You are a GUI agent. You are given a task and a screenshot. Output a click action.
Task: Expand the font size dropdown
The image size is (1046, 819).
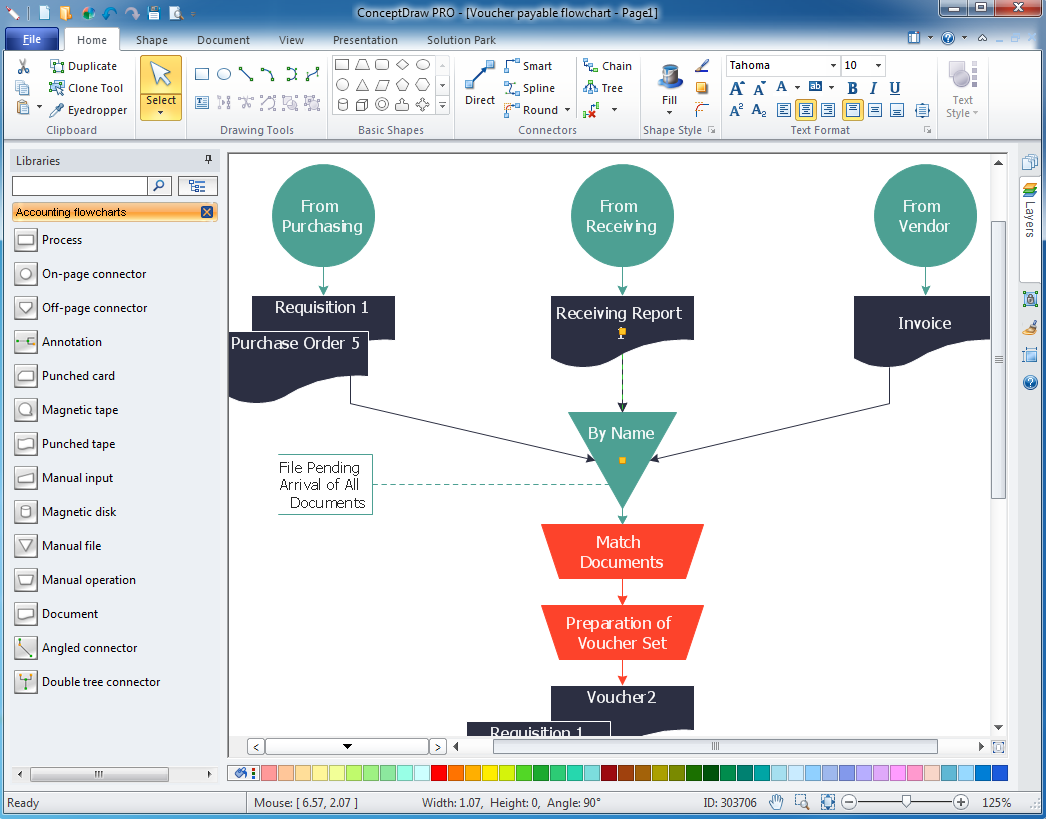pyautogui.click(x=876, y=66)
